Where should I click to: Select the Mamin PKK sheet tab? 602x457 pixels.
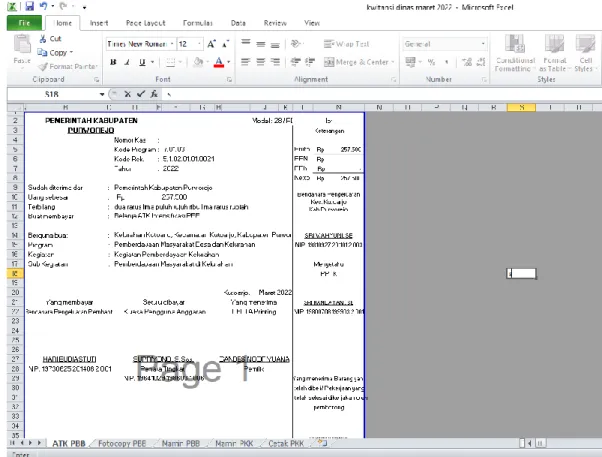(234, 444)
